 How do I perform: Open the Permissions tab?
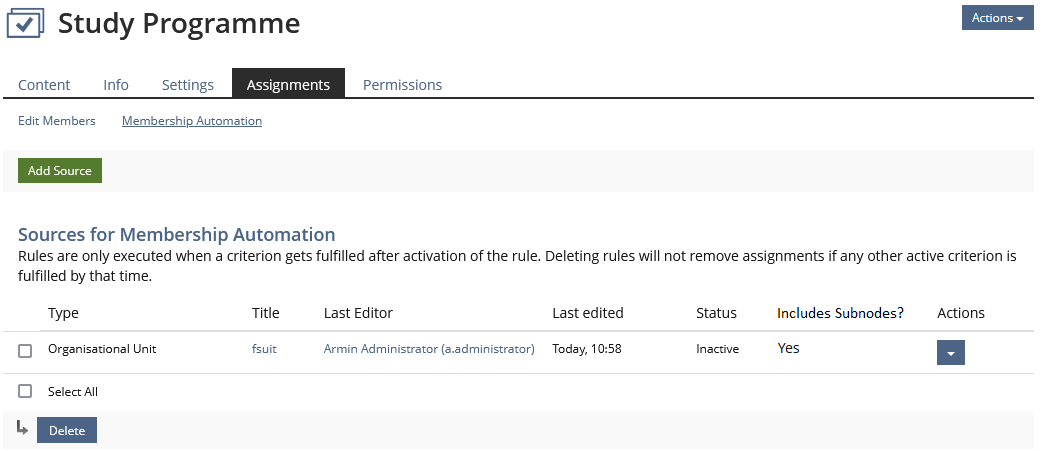coord(402,85)
